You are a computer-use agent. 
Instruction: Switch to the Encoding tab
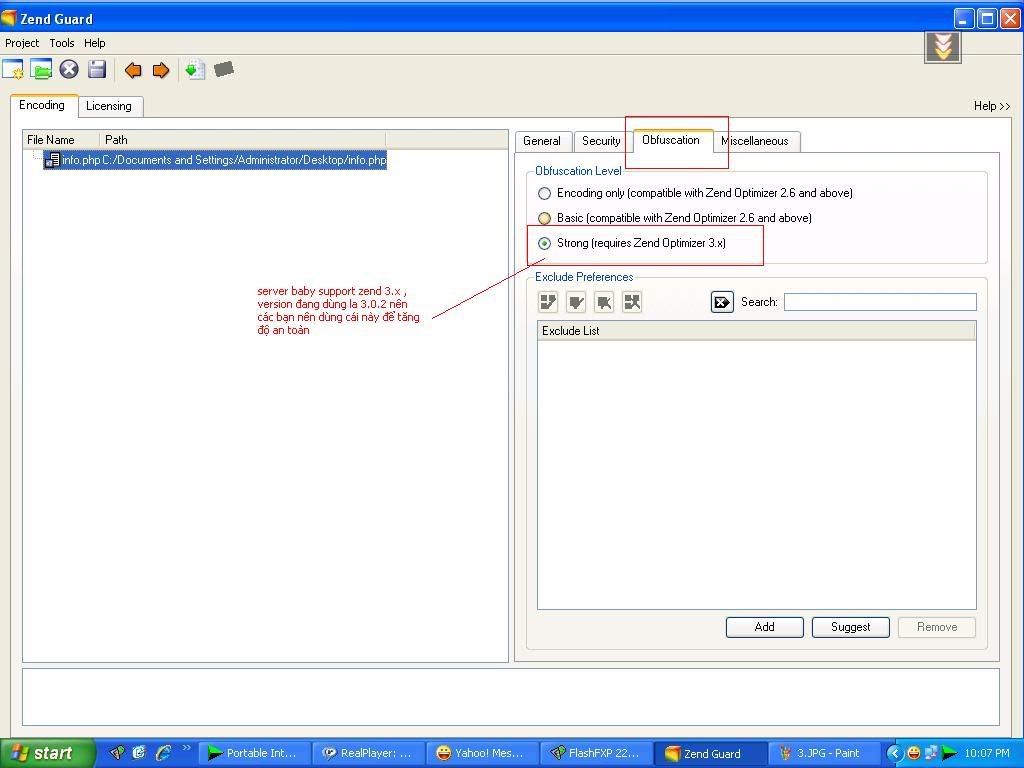coord(42,105)
